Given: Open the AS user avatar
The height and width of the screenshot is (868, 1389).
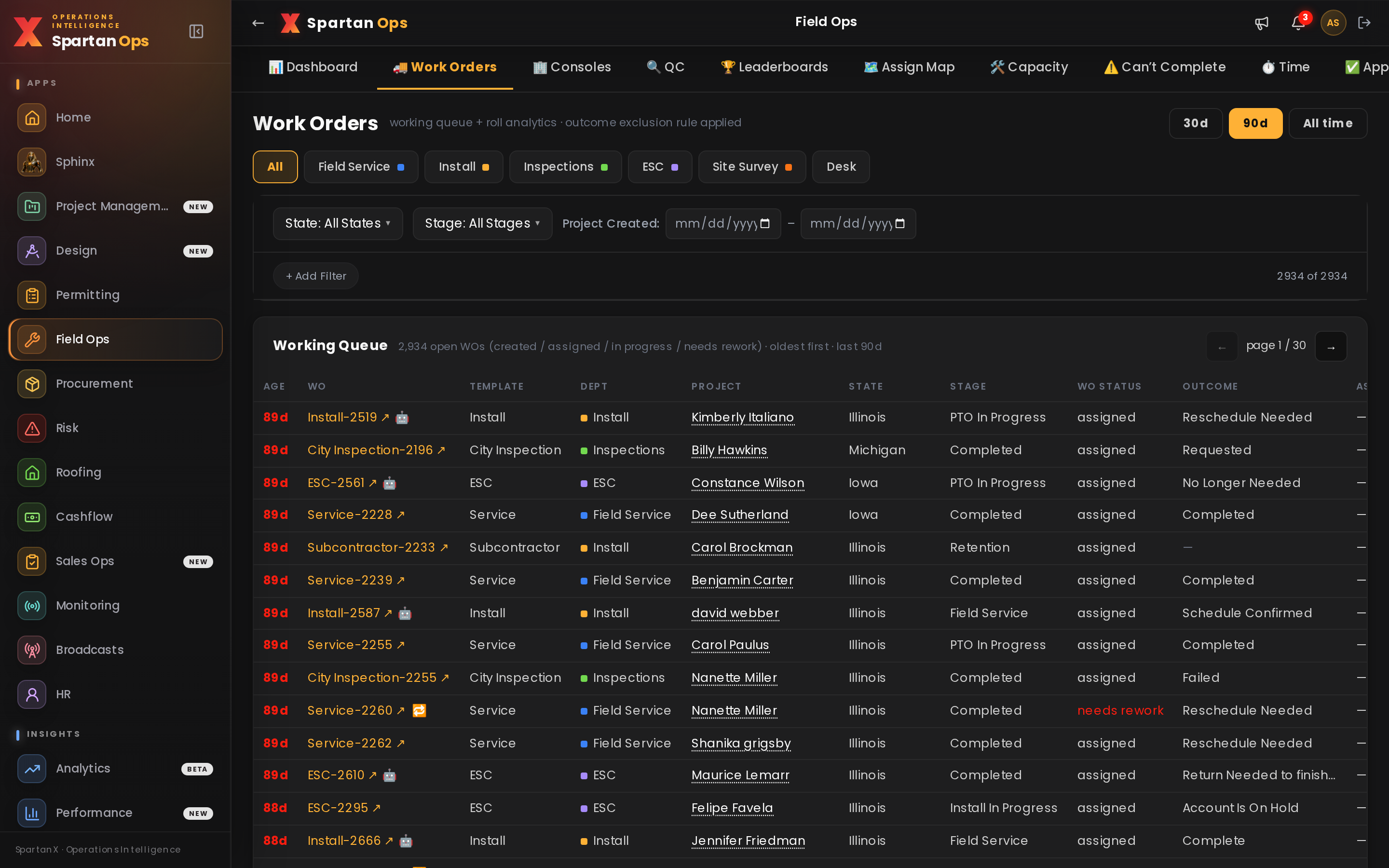Looking at the screenshot, I should coord(1333,23).
